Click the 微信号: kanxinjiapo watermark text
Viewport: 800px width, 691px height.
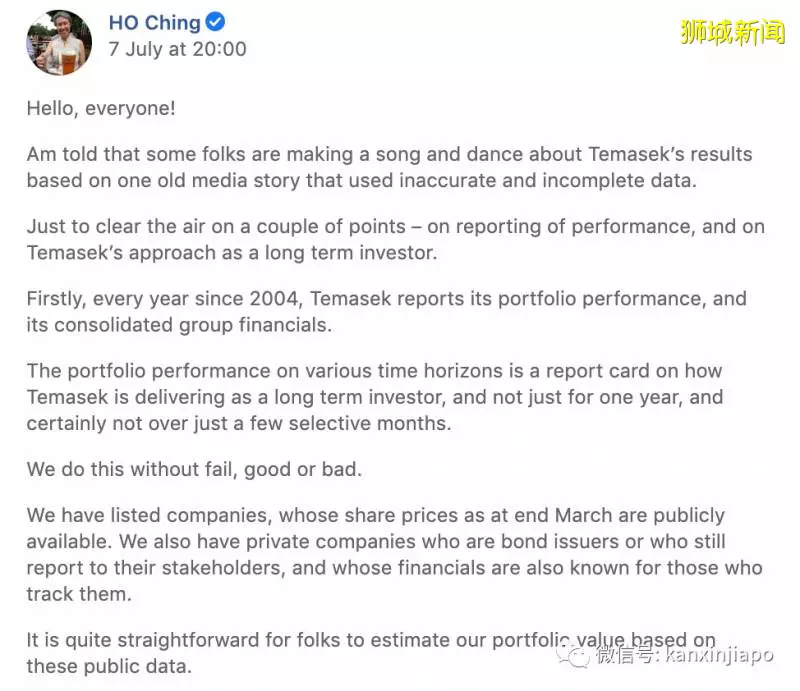coord(685,655)
